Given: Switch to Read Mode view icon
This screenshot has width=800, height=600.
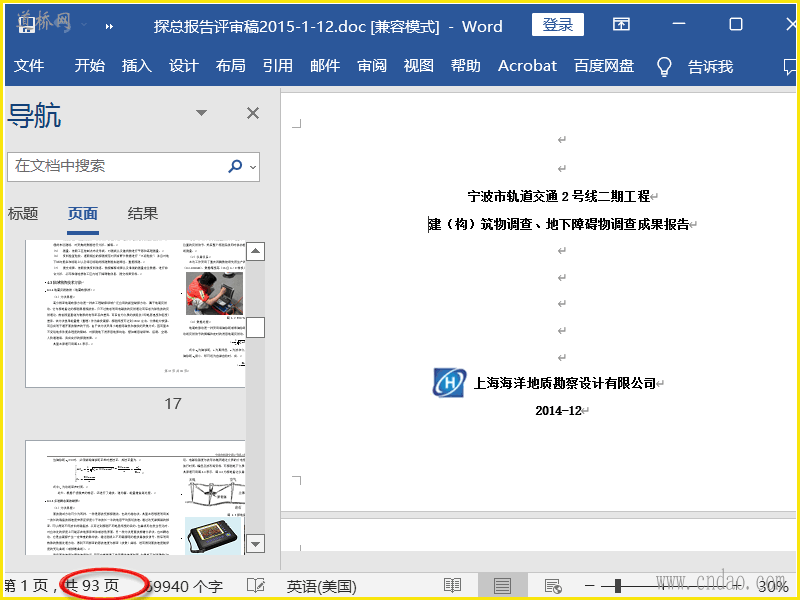Looking at the screenshot, I should [x=452, y=586].
